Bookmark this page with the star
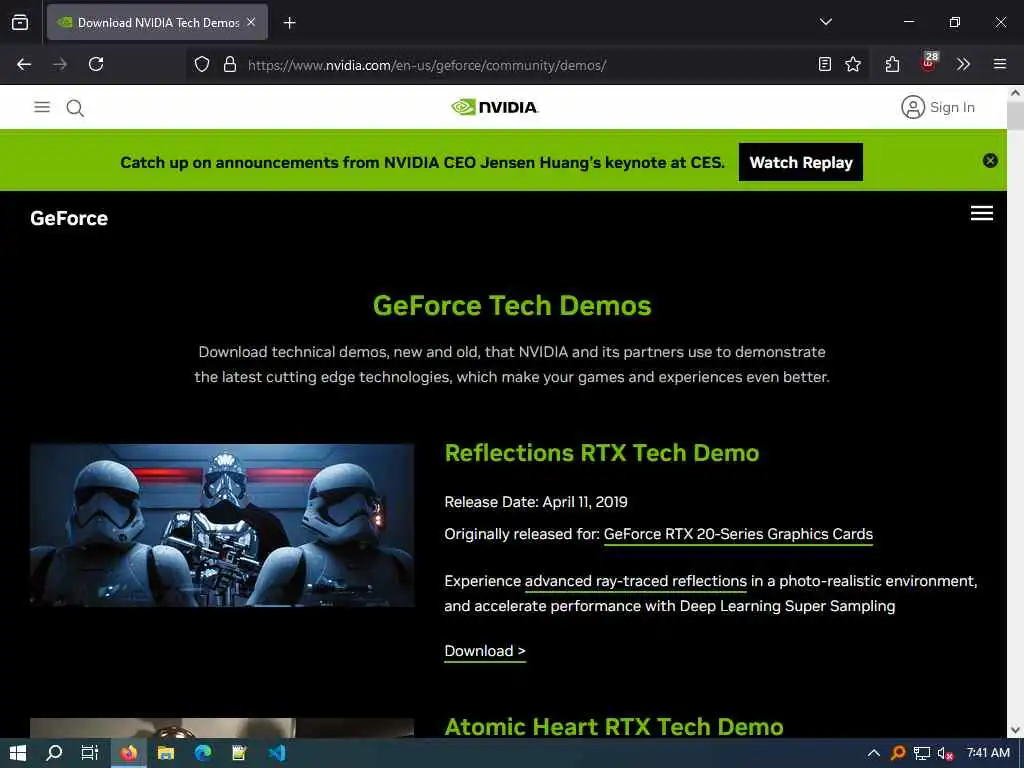 pos(853,64)
